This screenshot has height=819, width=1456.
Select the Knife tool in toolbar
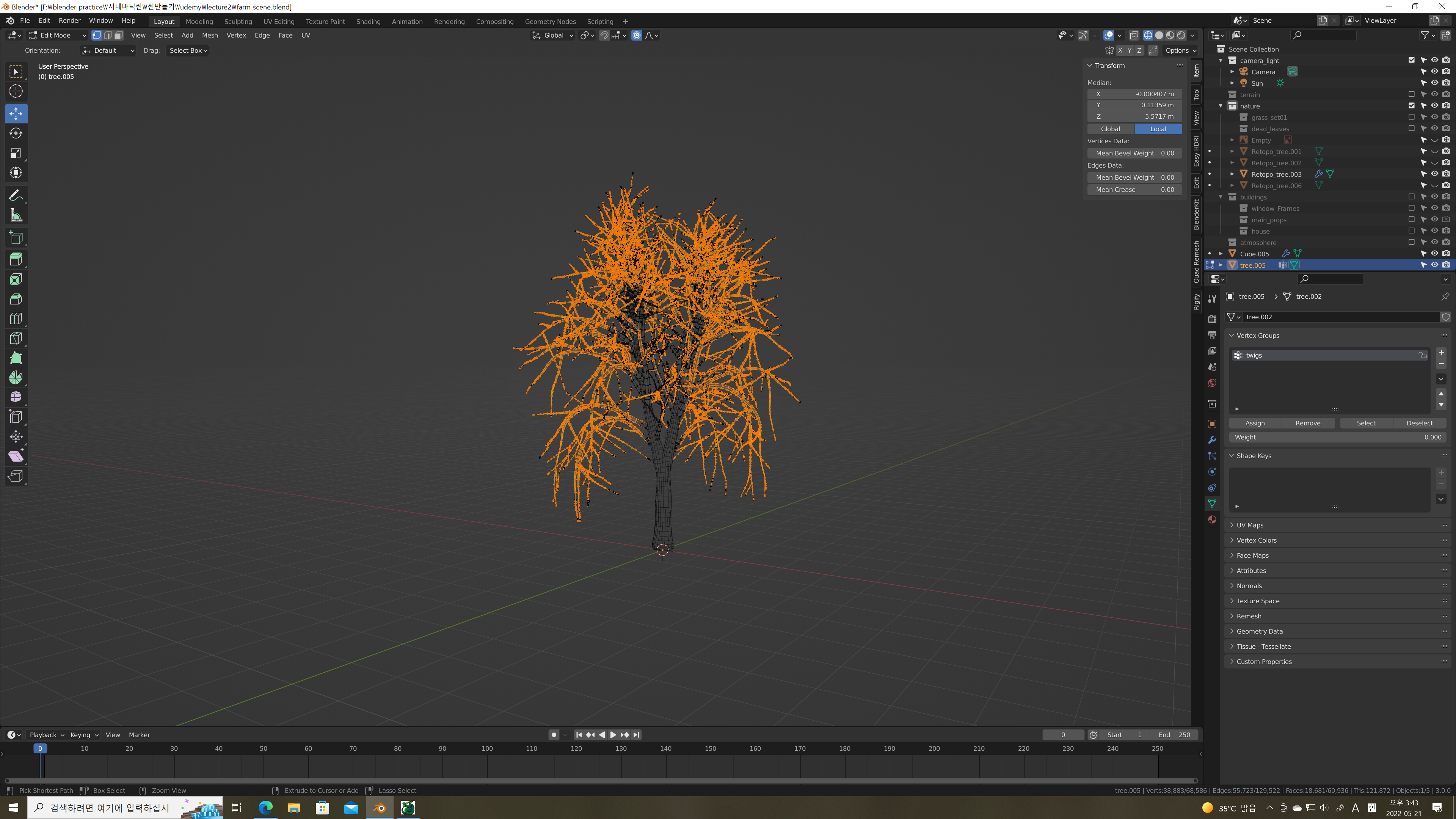pos(16,339)
